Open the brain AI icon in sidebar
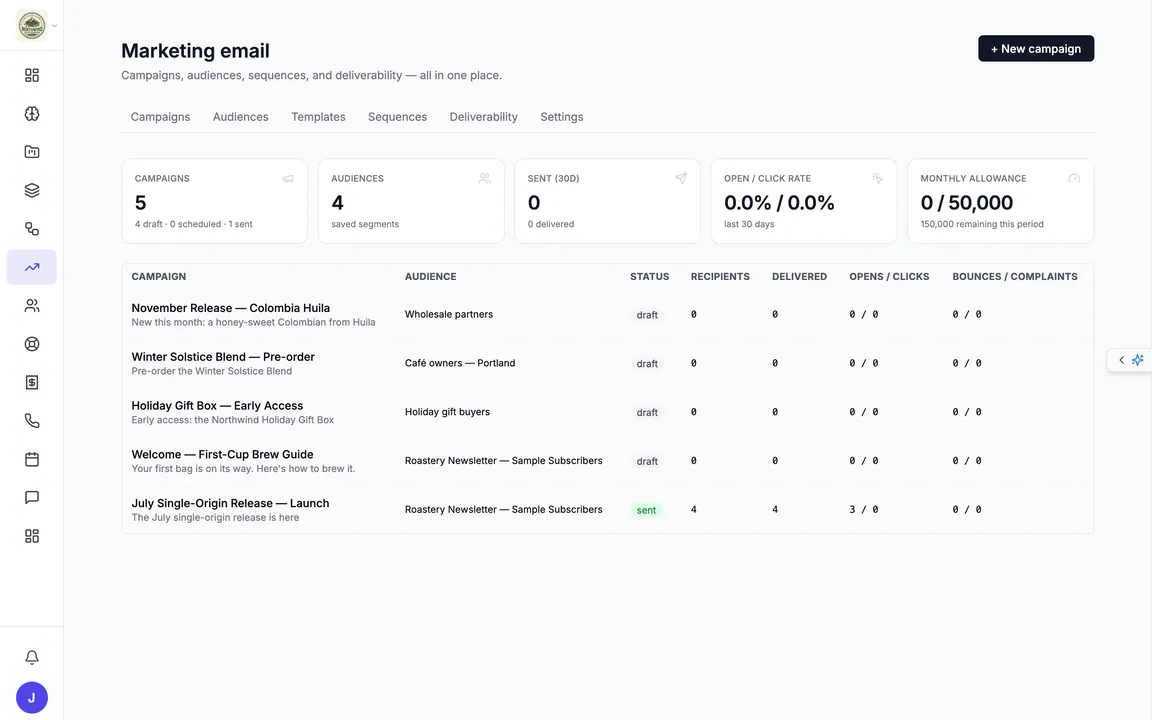1152x720 pixels. point(32,113)
